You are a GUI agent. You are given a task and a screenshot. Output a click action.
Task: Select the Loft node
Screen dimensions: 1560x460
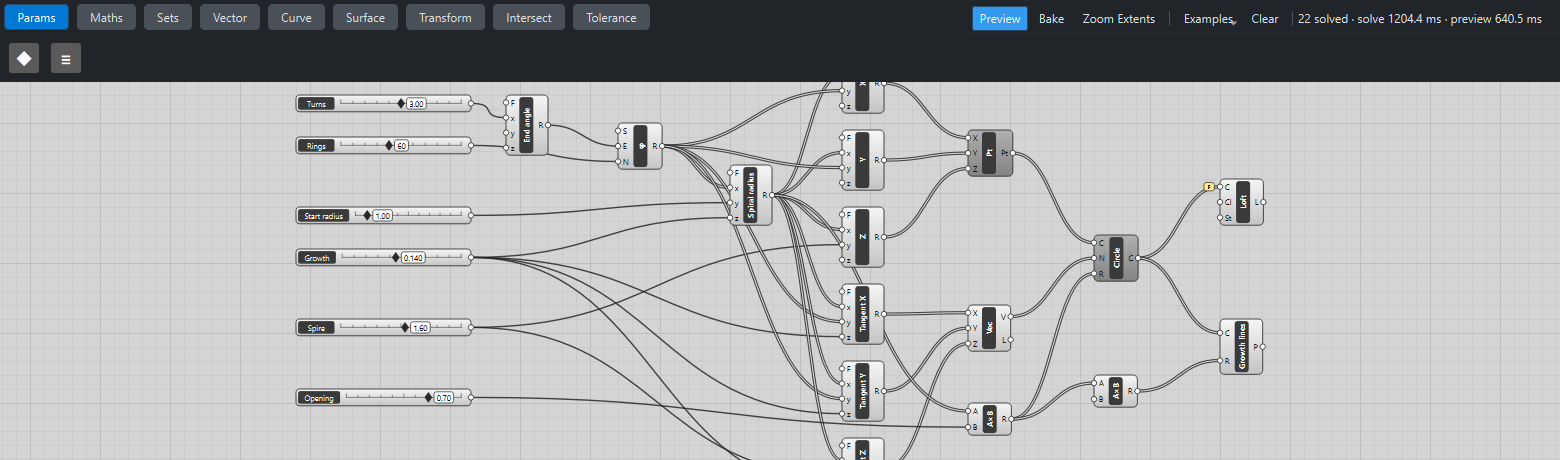point(1241,202)
